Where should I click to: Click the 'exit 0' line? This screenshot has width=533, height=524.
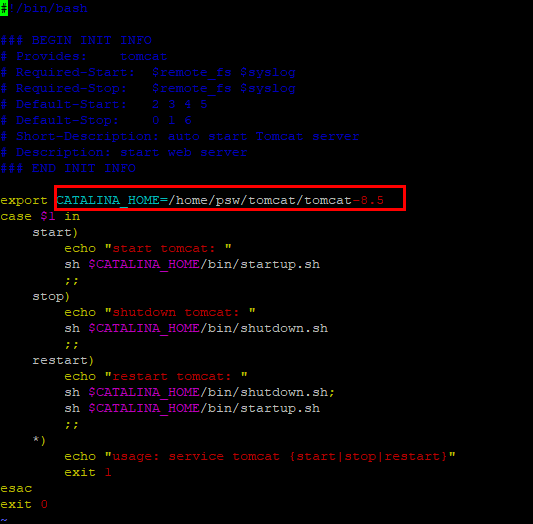(24, 504)
